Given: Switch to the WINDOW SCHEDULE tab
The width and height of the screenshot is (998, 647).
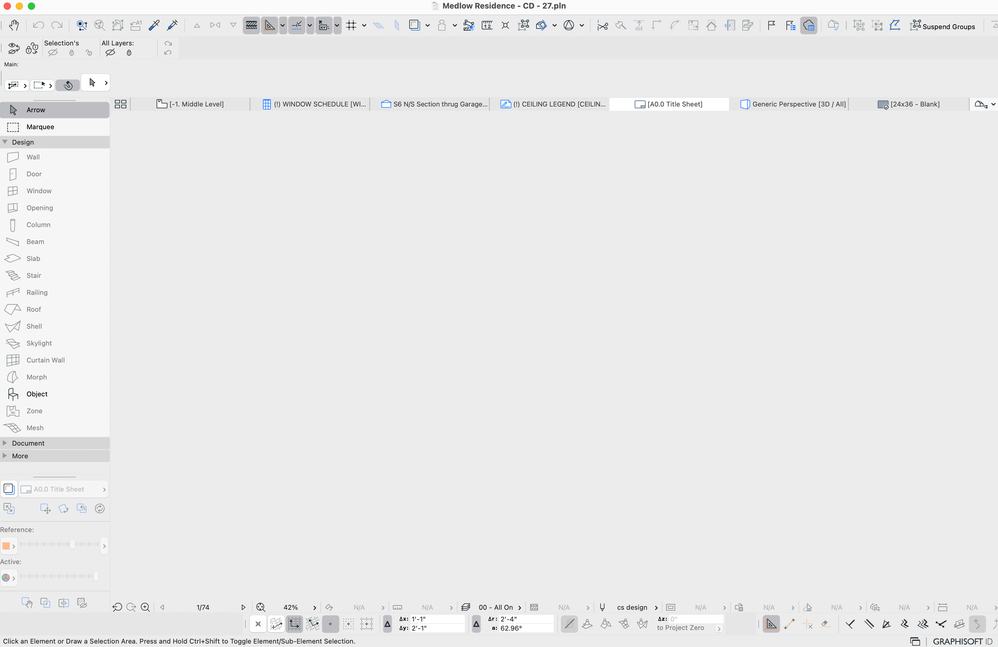Looking at the screenshot, I should pos(315,103).
